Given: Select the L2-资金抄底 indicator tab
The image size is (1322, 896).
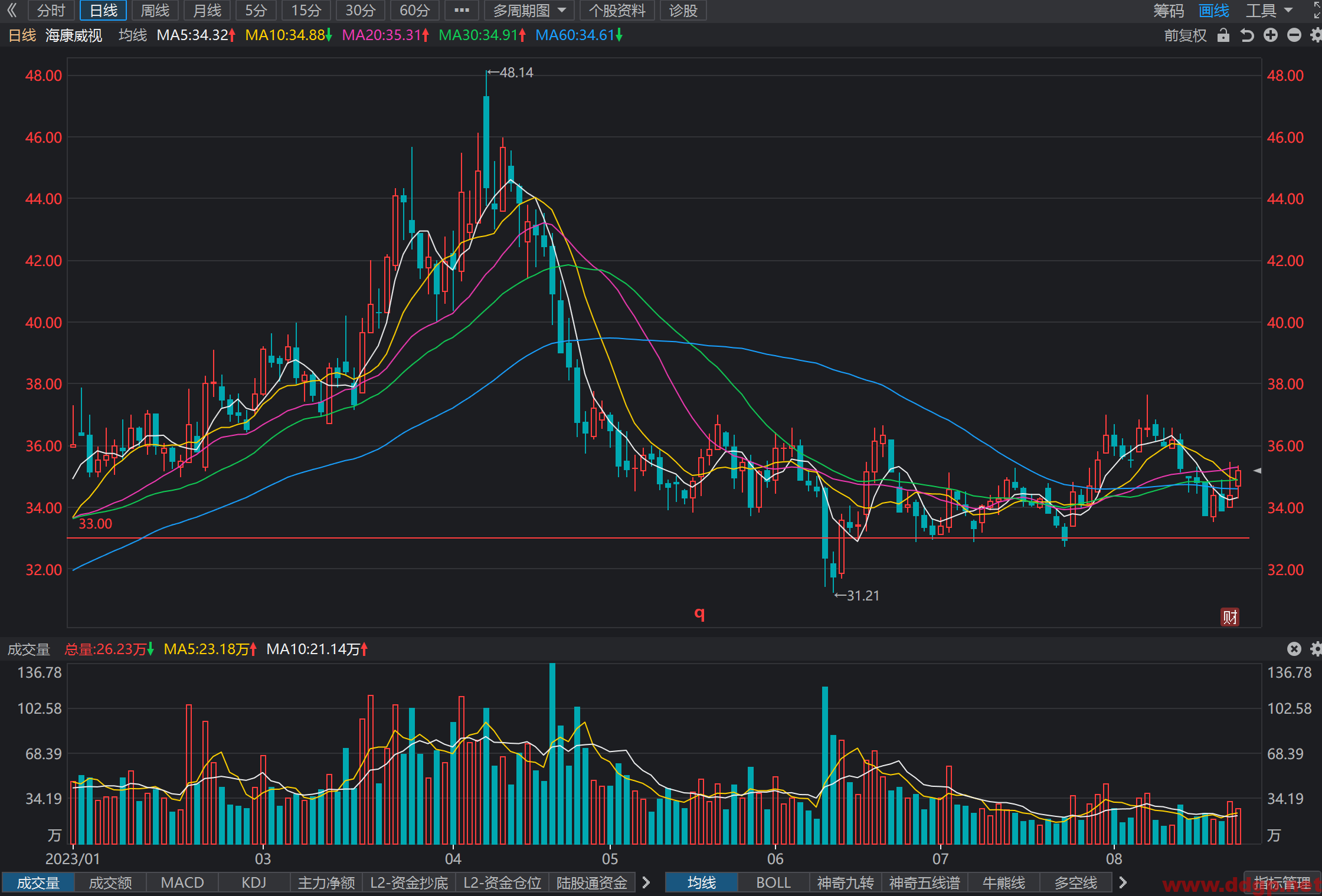Looking at the screenshot, I should point(409,882).
